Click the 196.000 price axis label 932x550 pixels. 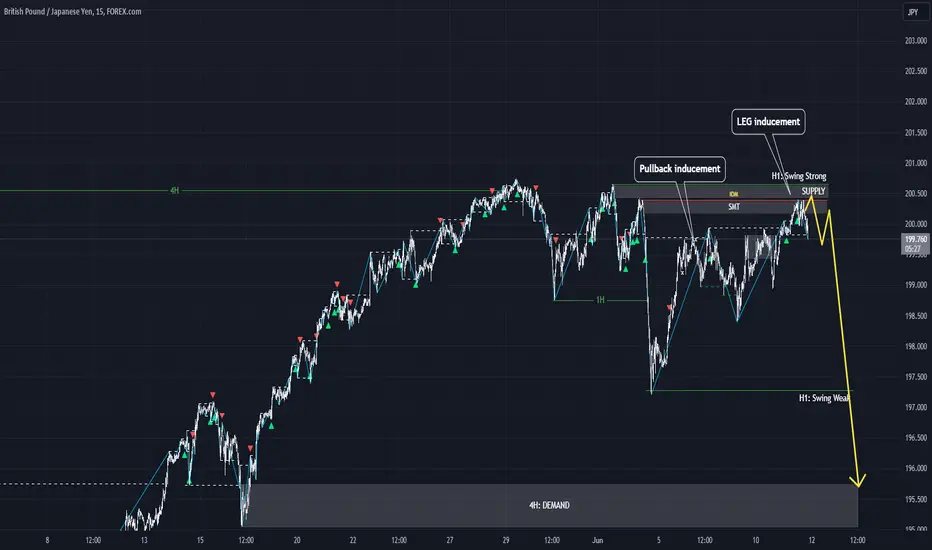915,469
